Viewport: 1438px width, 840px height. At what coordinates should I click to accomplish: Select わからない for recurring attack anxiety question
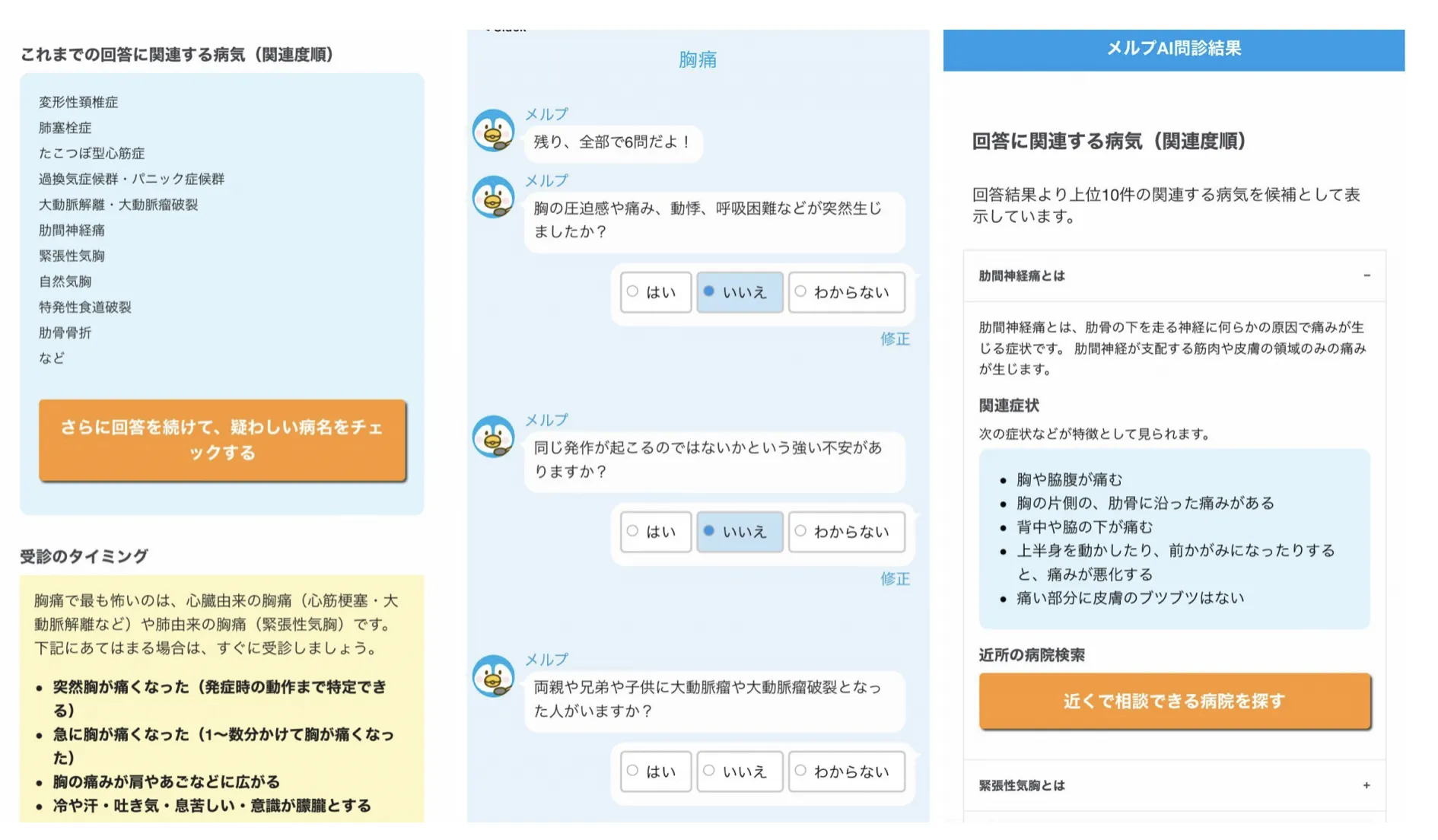coord(846,531)
